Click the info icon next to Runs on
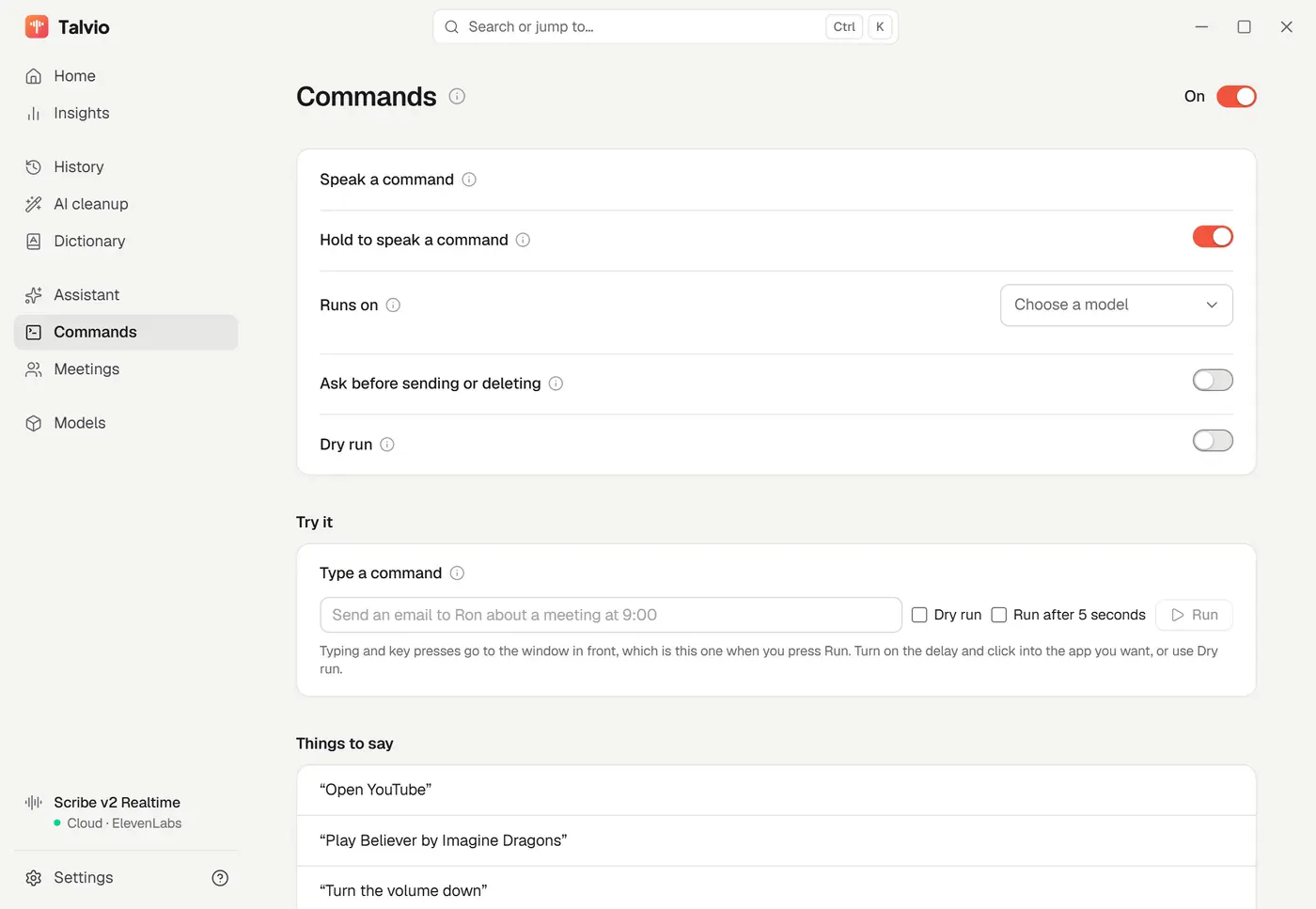1316x909 pixels. coord(393,305)
